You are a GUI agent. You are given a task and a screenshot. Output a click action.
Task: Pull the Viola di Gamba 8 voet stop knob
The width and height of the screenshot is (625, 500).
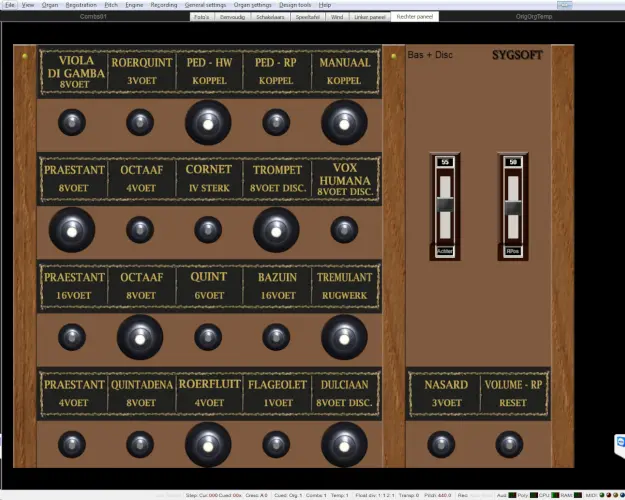coord(72,123)
